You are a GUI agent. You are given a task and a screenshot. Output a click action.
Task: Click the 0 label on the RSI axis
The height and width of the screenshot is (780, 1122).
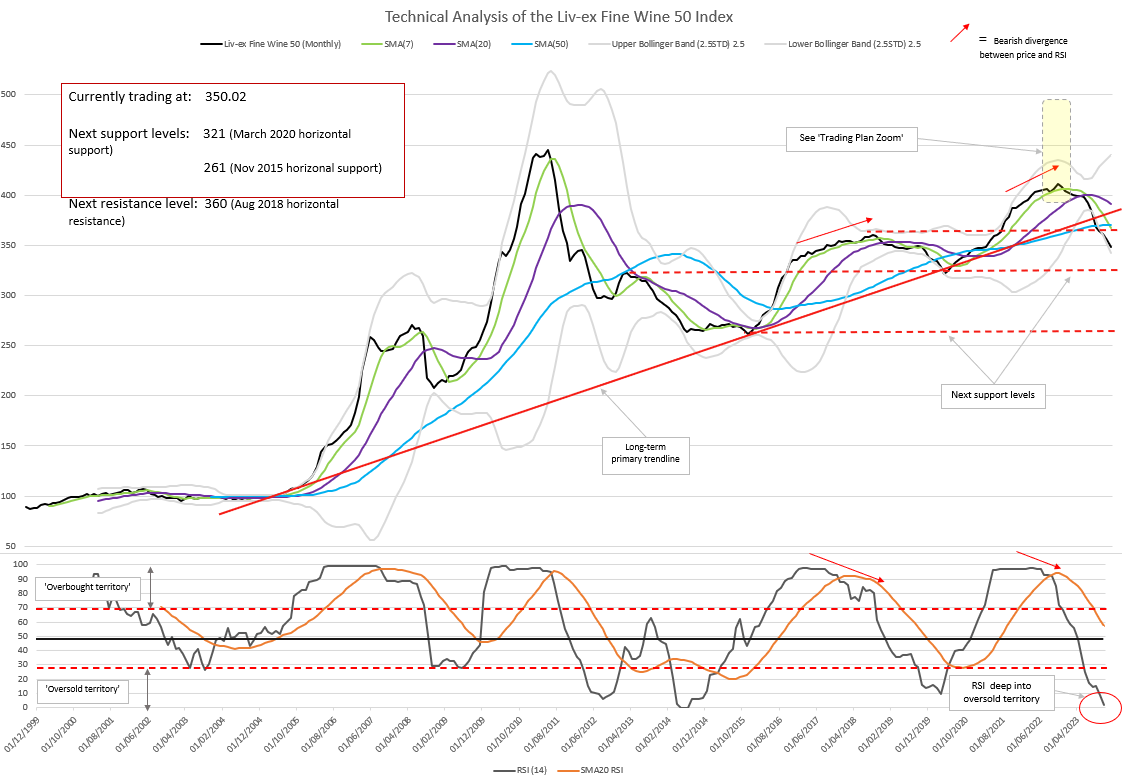(x=25, y=708)
